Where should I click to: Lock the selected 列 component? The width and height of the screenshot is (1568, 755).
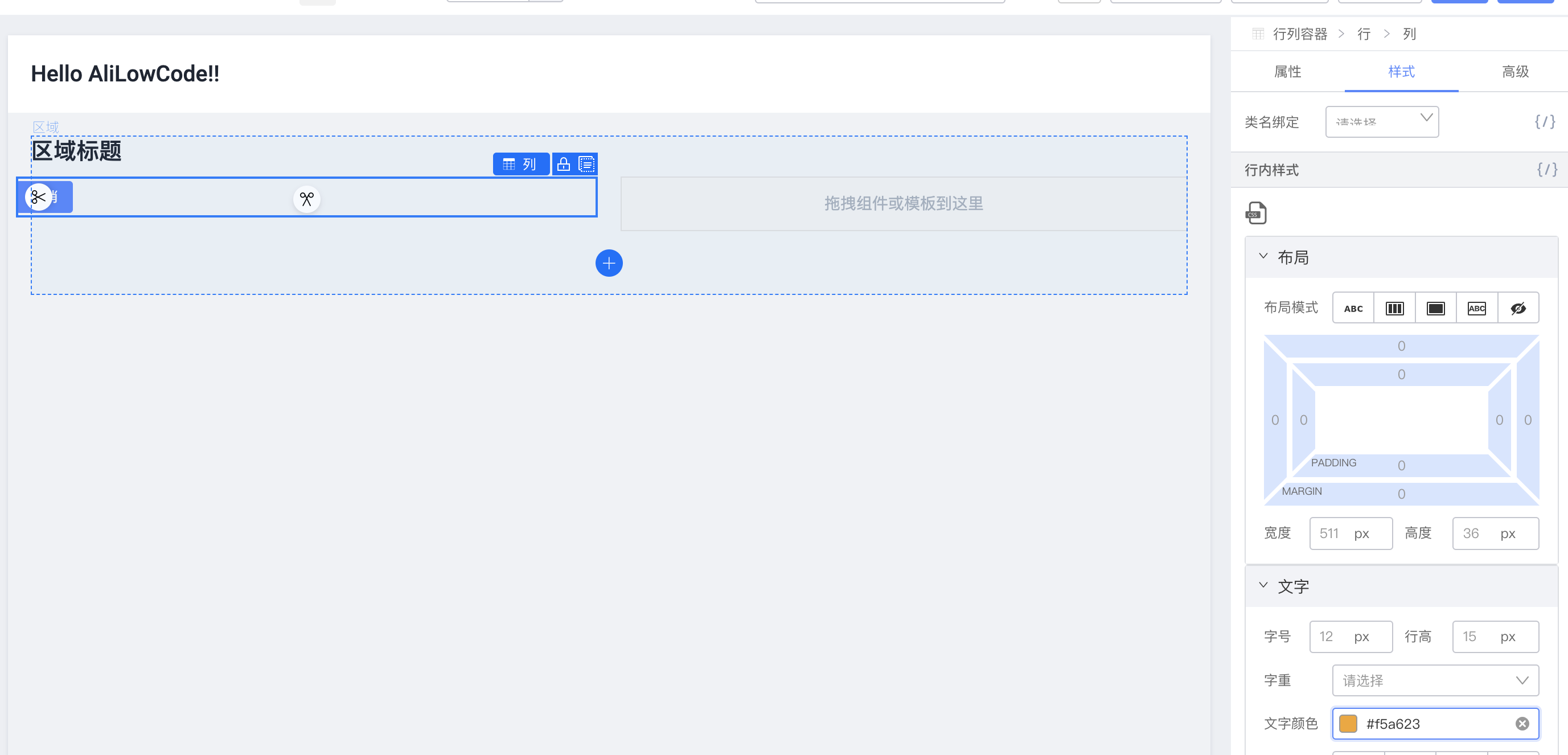(563, 164)
